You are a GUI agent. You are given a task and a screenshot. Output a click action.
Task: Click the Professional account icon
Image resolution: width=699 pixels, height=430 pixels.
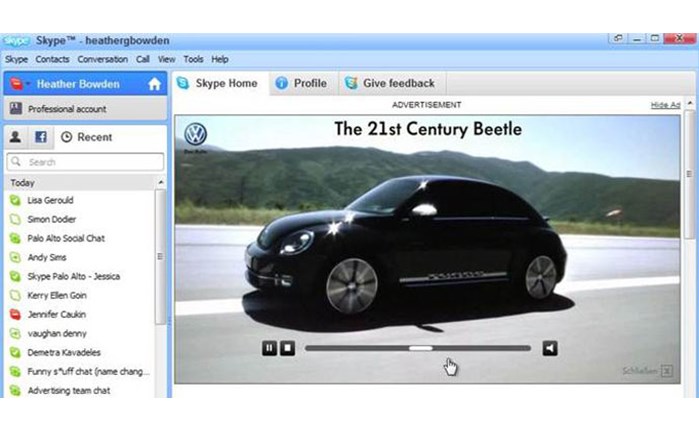tap(16, 108)
